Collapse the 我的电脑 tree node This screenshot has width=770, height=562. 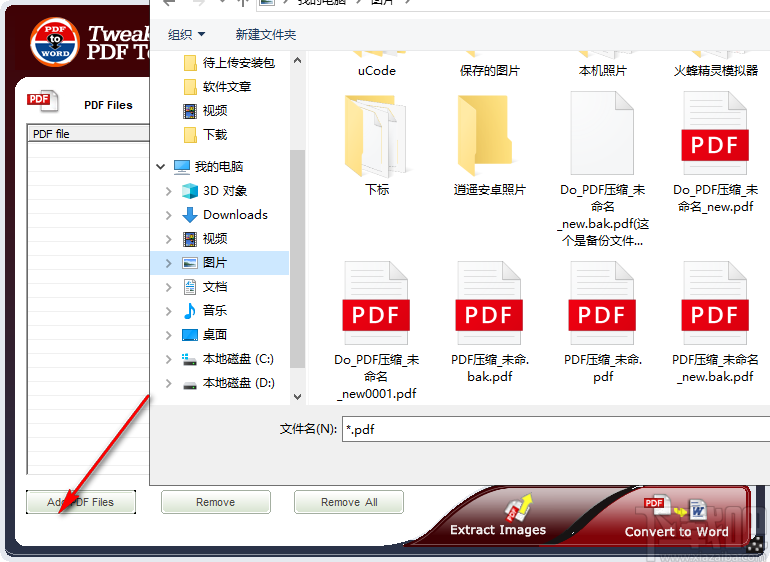tap(161, 167)
